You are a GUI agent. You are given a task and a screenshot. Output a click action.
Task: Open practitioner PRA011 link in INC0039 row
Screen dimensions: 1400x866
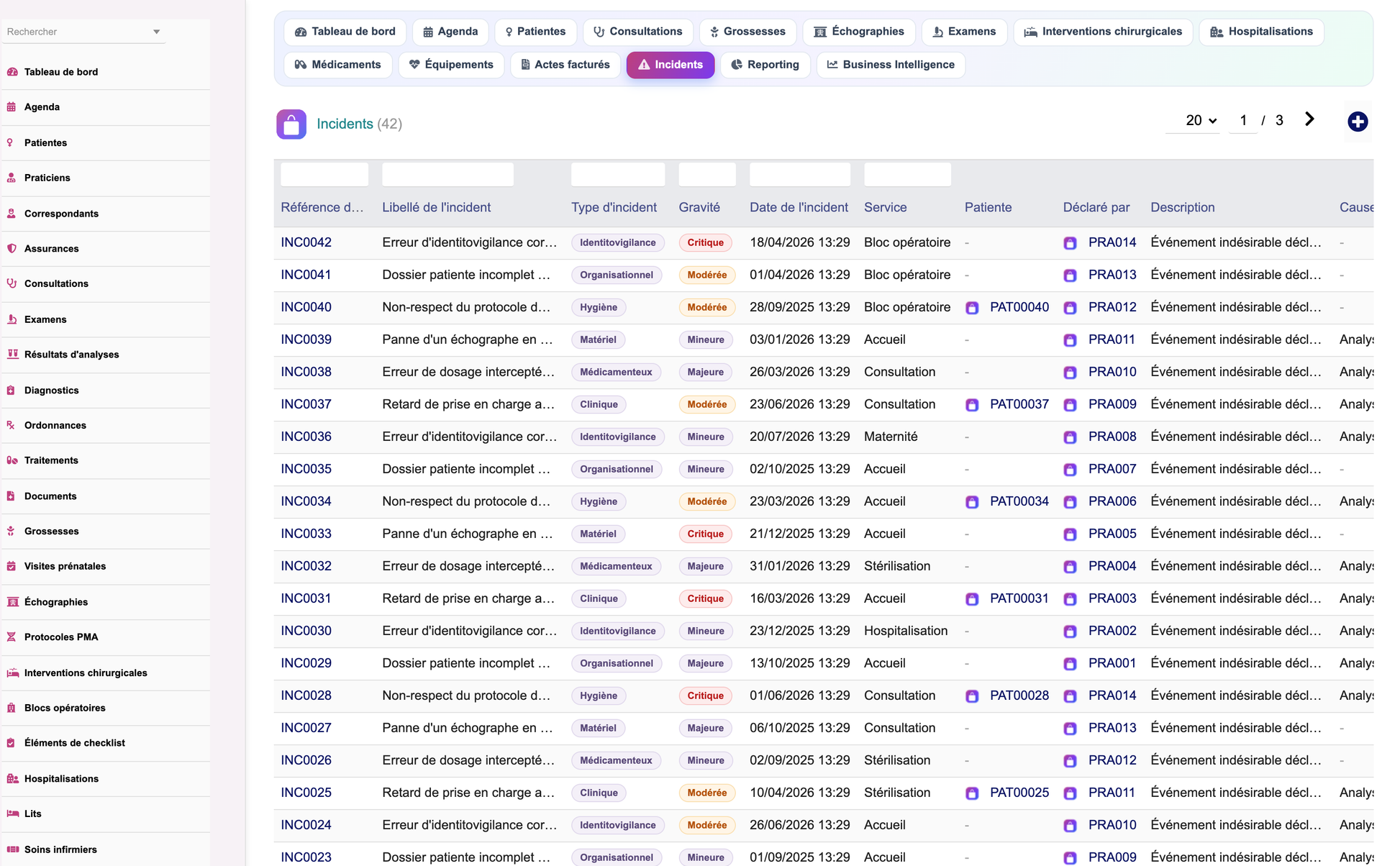tap(1112, 339)
